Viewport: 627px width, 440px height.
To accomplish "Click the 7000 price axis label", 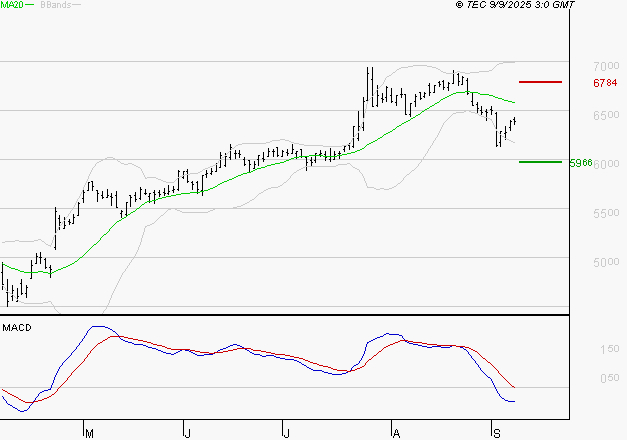I will [x=606, y=65].
